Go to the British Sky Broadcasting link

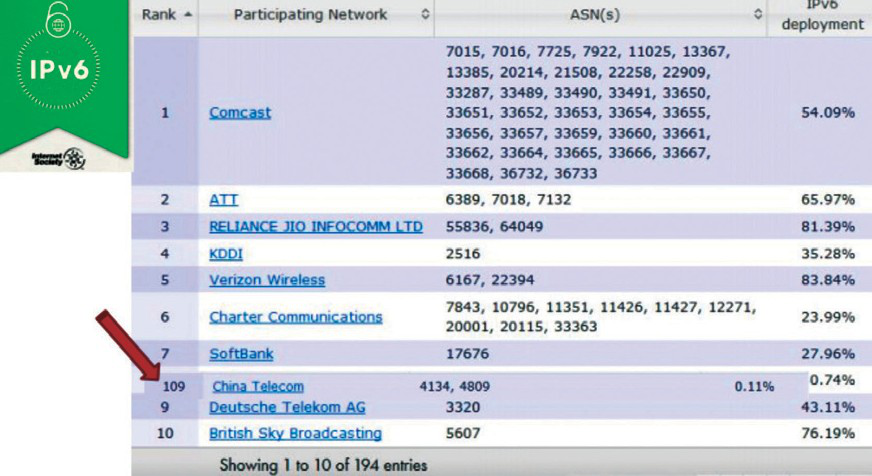point(295,433)
